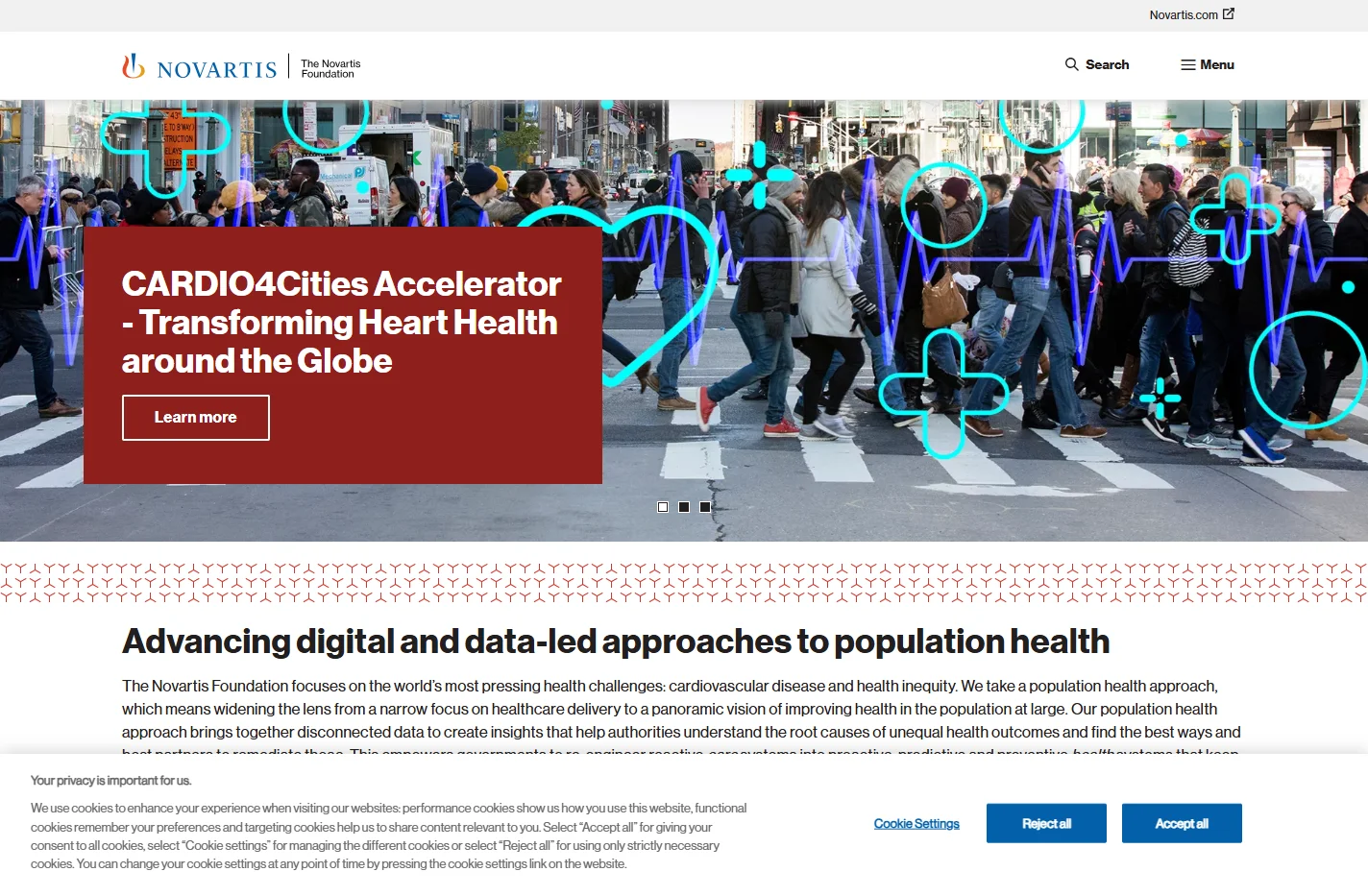Select the second carousel slide indicator

[x=684, y=507]
